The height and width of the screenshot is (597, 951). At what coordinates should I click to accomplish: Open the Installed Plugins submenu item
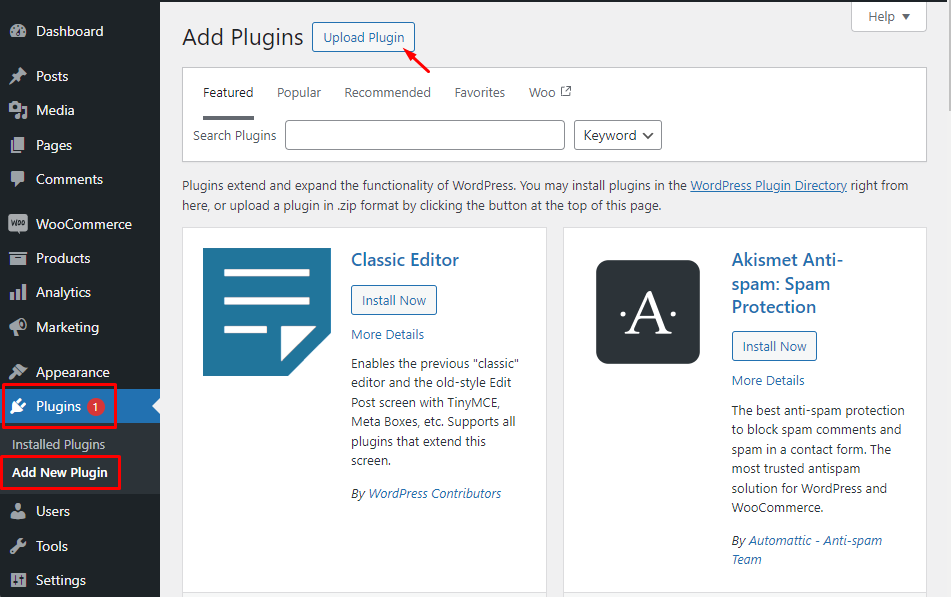click(58, 444)
